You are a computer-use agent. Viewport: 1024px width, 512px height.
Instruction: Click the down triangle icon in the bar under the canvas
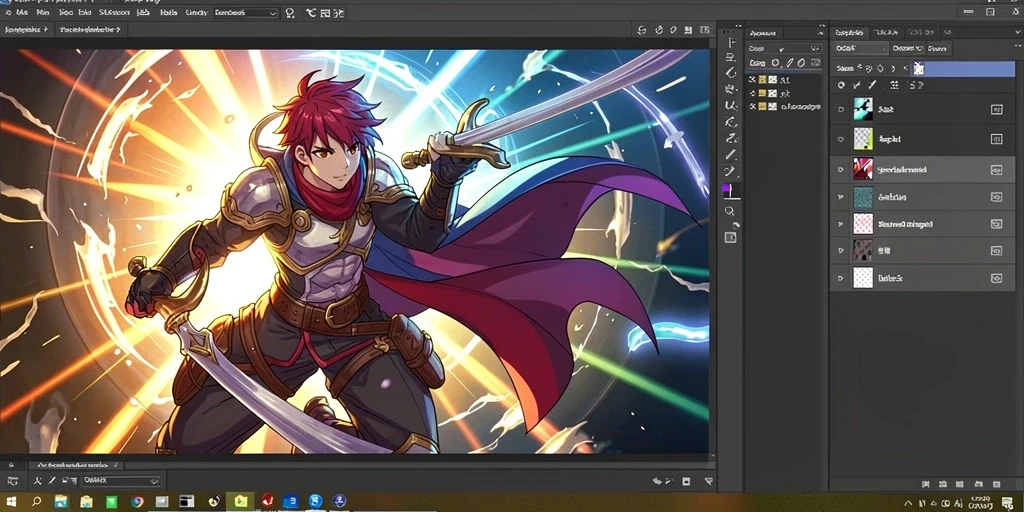click(709, 481)
